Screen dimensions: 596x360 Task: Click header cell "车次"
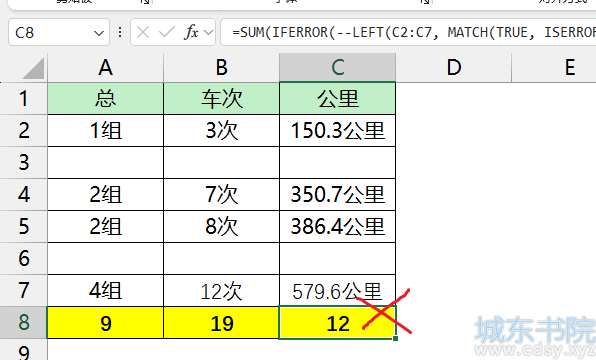click(x=221, y=98)
